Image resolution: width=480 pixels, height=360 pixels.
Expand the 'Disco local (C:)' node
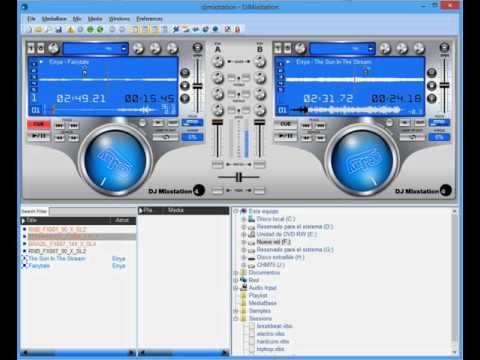243,219
